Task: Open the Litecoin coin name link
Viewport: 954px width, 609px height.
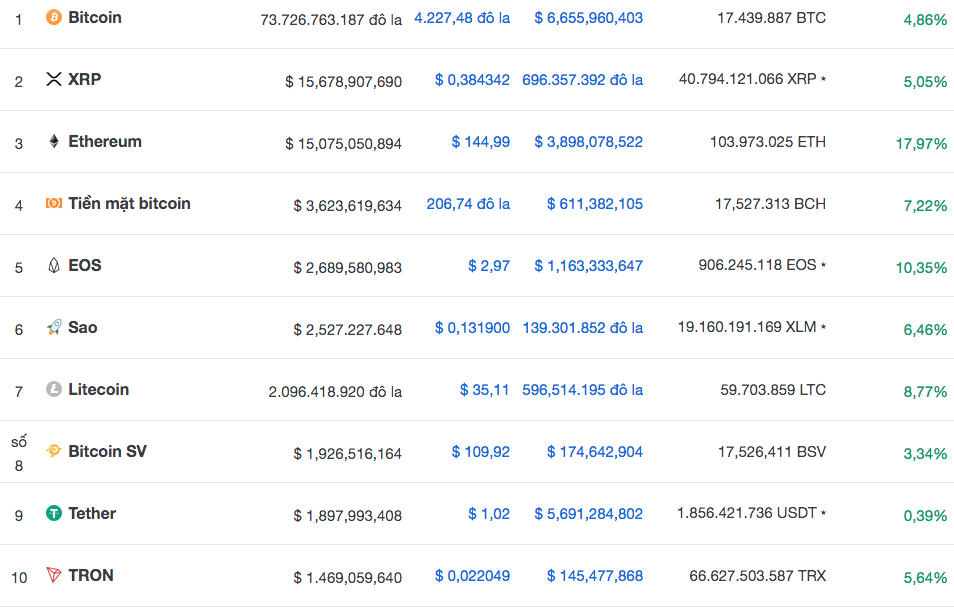Action: [x=99, y=390]
